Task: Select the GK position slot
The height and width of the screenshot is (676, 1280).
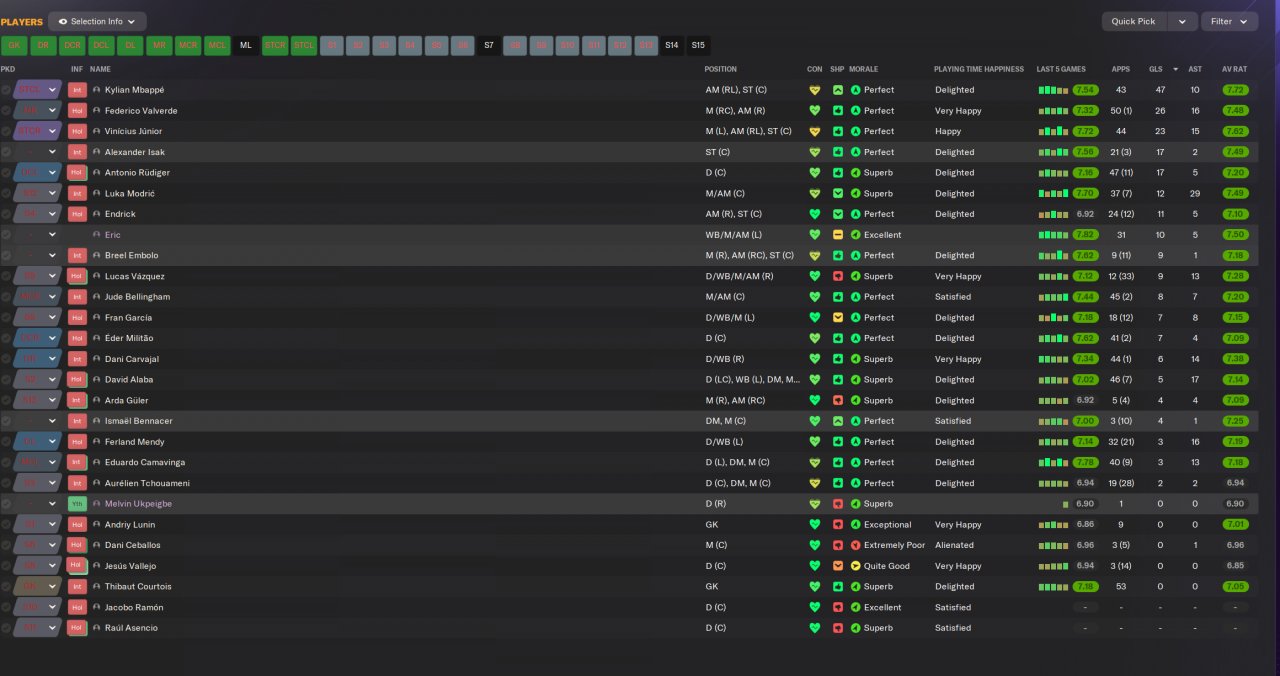Action: pos(14,45)
